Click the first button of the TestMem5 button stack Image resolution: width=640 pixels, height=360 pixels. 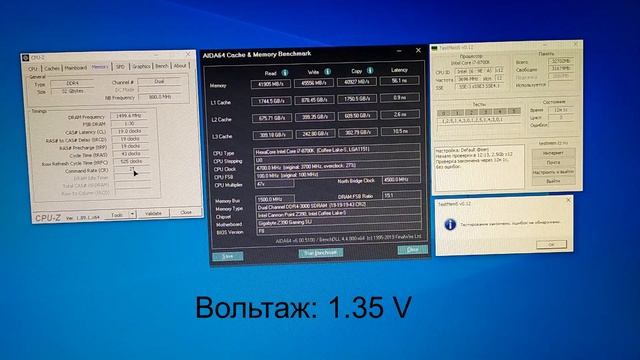pyautogui.click(x=553, y=153)
